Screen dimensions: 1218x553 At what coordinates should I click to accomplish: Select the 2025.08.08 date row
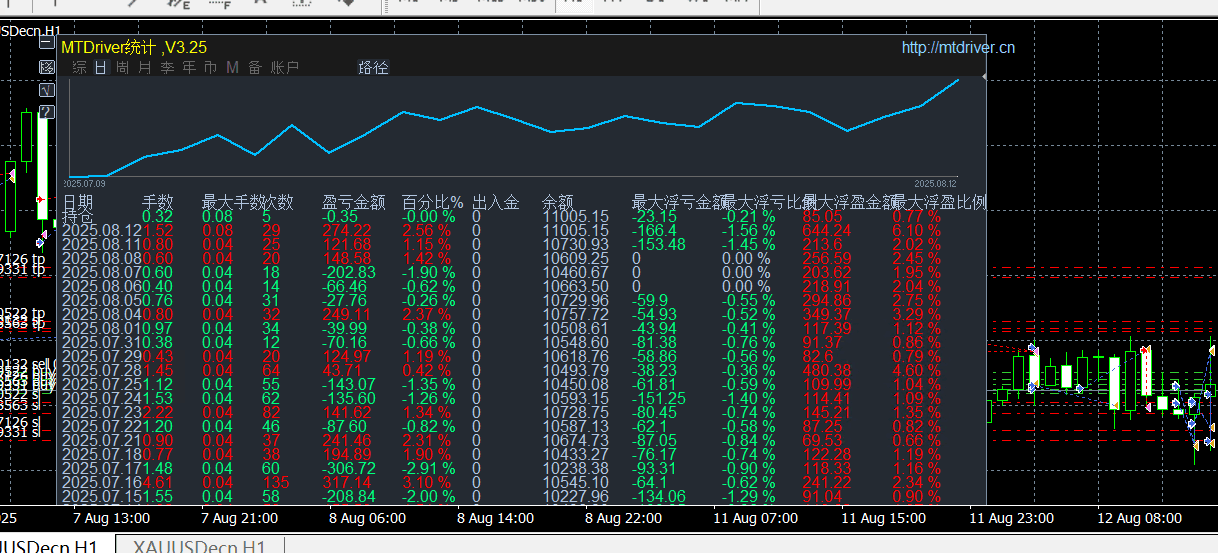[101, 258]
